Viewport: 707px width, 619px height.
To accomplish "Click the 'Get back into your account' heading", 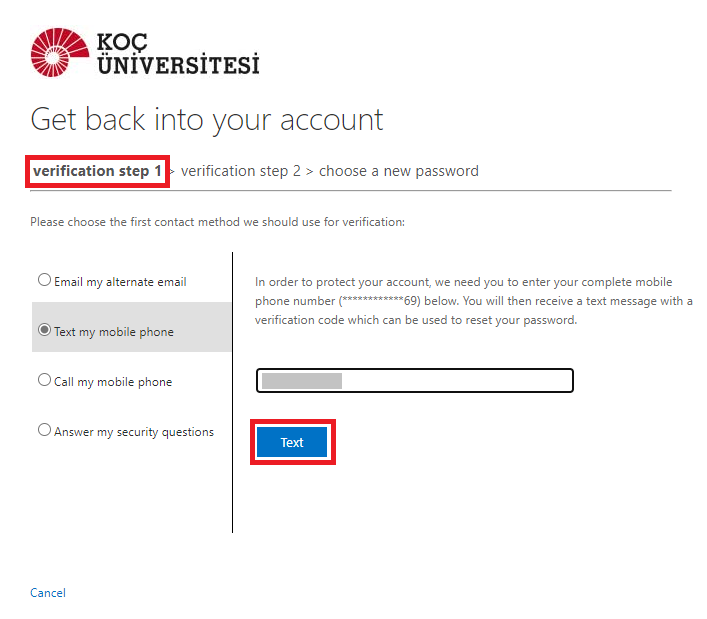I will click(207, 120).
